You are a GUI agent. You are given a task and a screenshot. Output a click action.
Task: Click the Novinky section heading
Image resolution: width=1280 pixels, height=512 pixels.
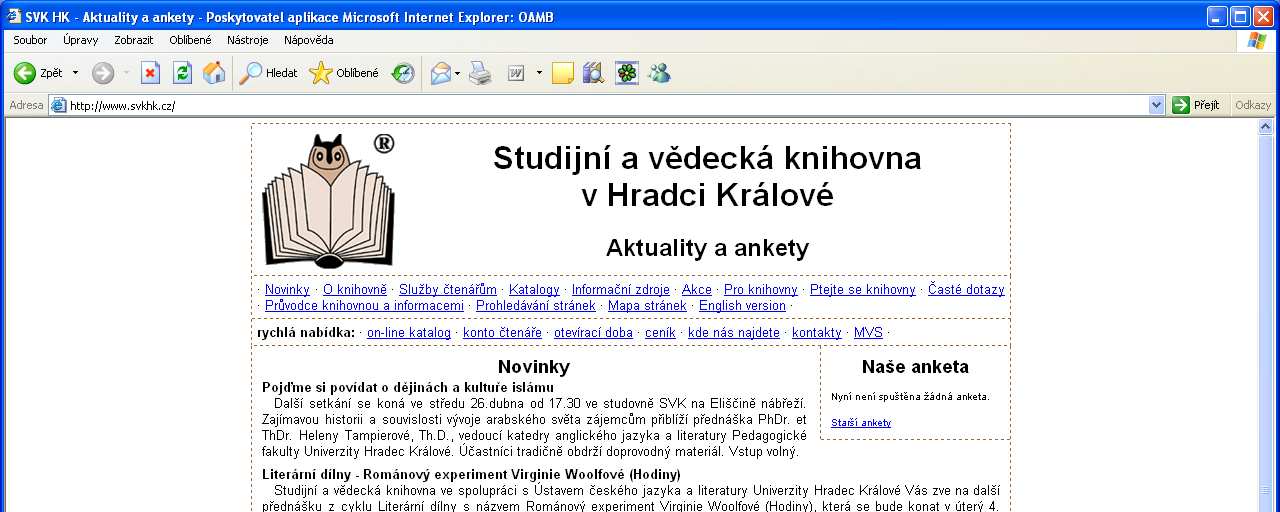(534, 367)
